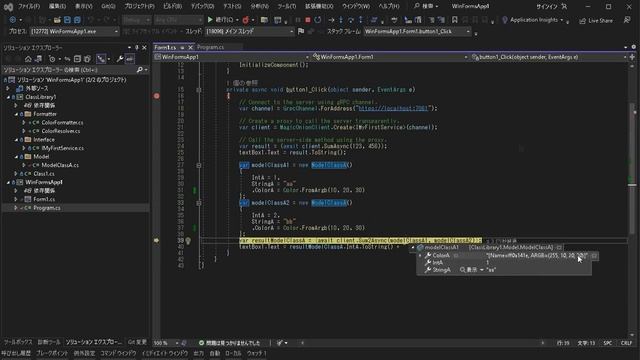Toggle Track Active Item in Solution Explorer
Image resolution: width=640 pixels, height=360 pixels.
tap(101, 59)
